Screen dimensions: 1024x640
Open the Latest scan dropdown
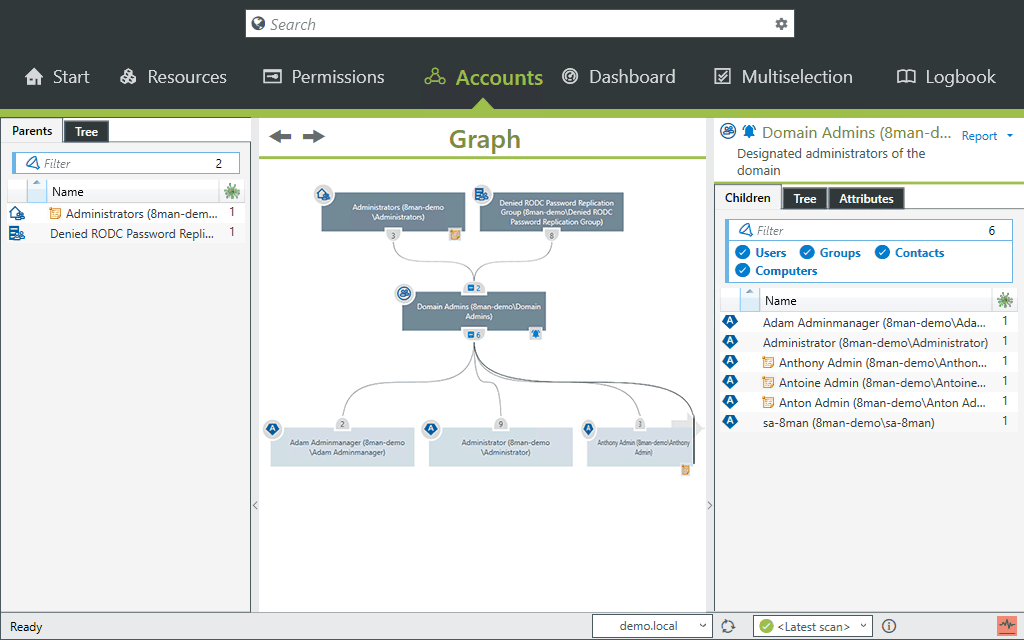pyautogui.click(x=812, y=626)
